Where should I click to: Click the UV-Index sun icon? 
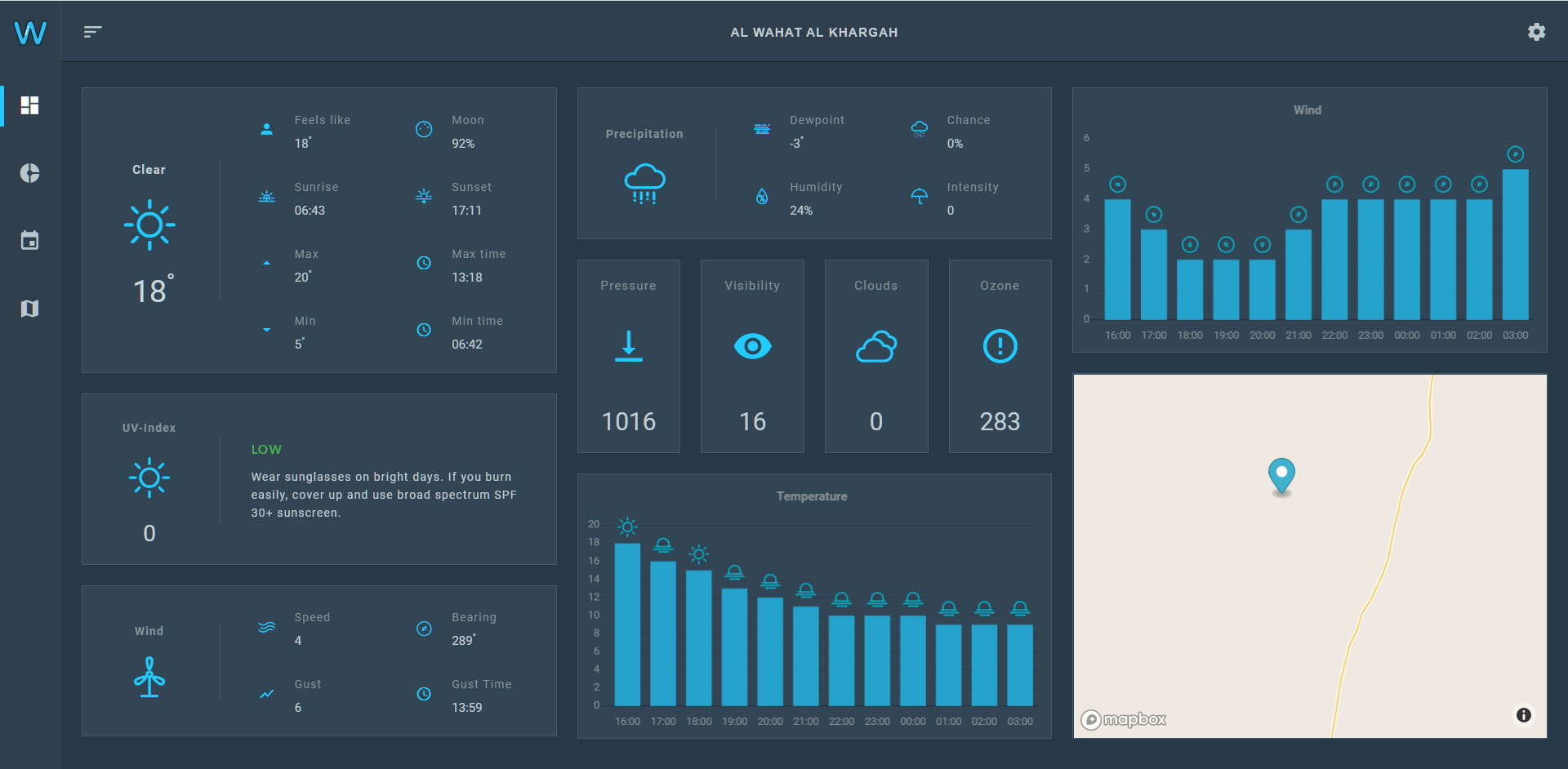[149, 478]
